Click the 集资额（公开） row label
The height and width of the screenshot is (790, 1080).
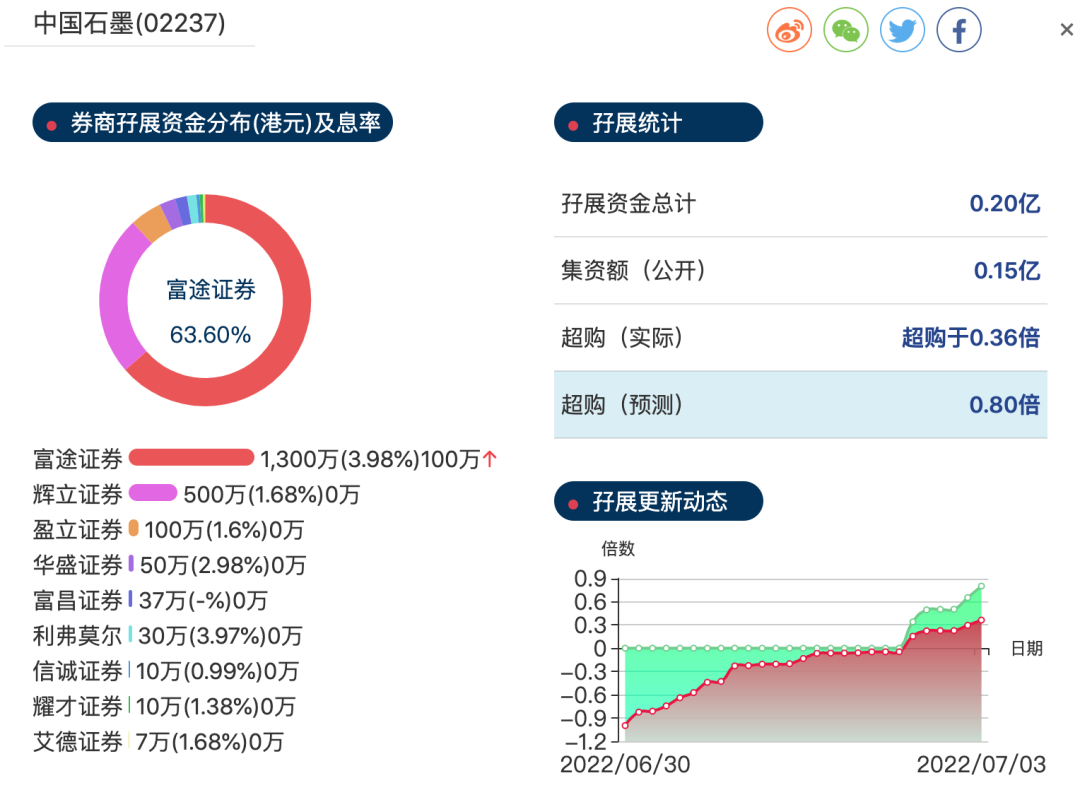tap(634, 270)
